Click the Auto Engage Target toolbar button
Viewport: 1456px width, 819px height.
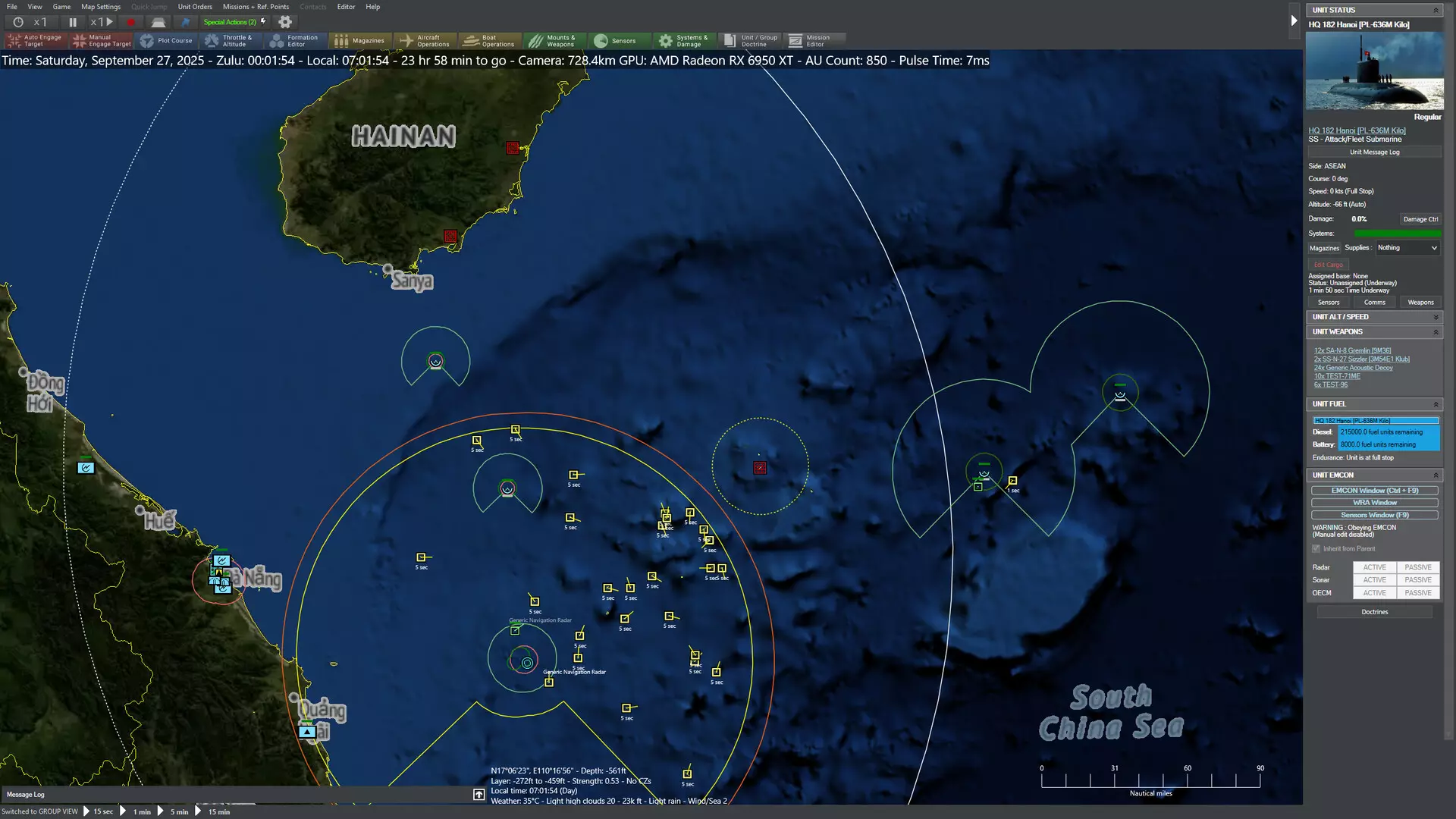(36, 41)
